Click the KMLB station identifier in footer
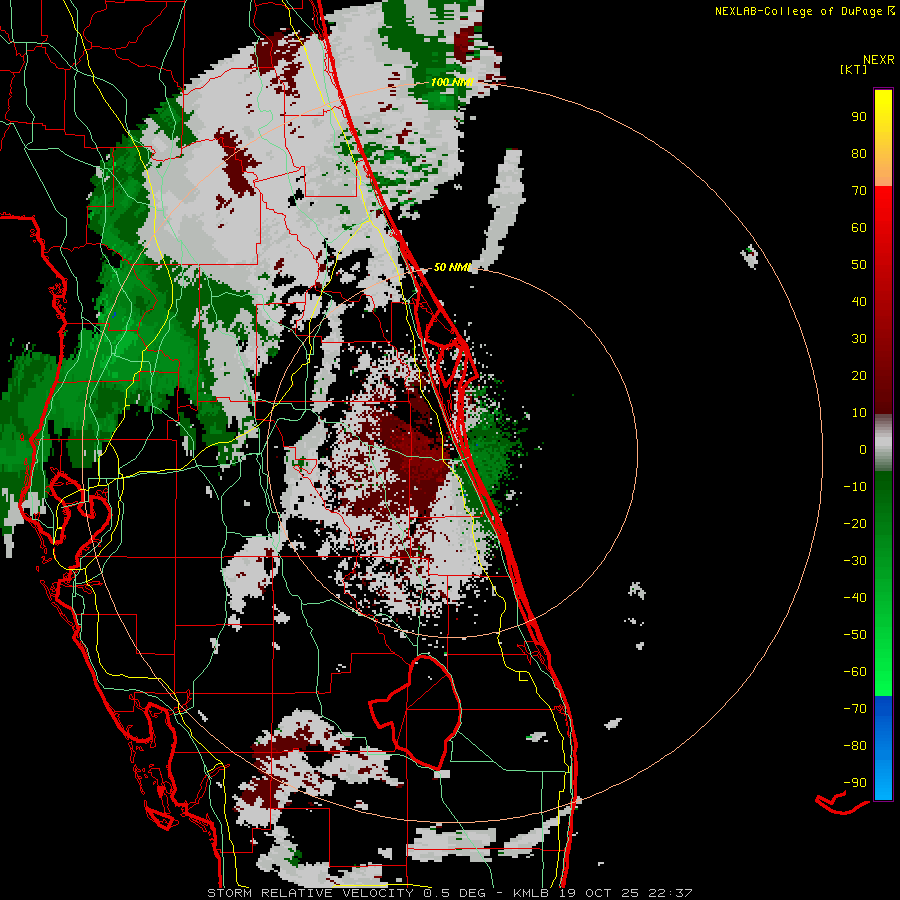 [531, 893]
